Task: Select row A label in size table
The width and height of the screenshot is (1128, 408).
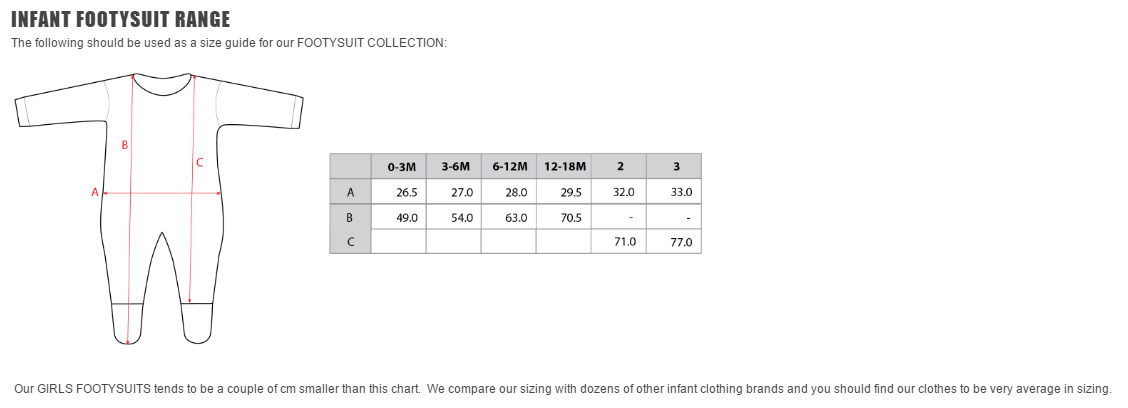Action: (x=350, y=192)
